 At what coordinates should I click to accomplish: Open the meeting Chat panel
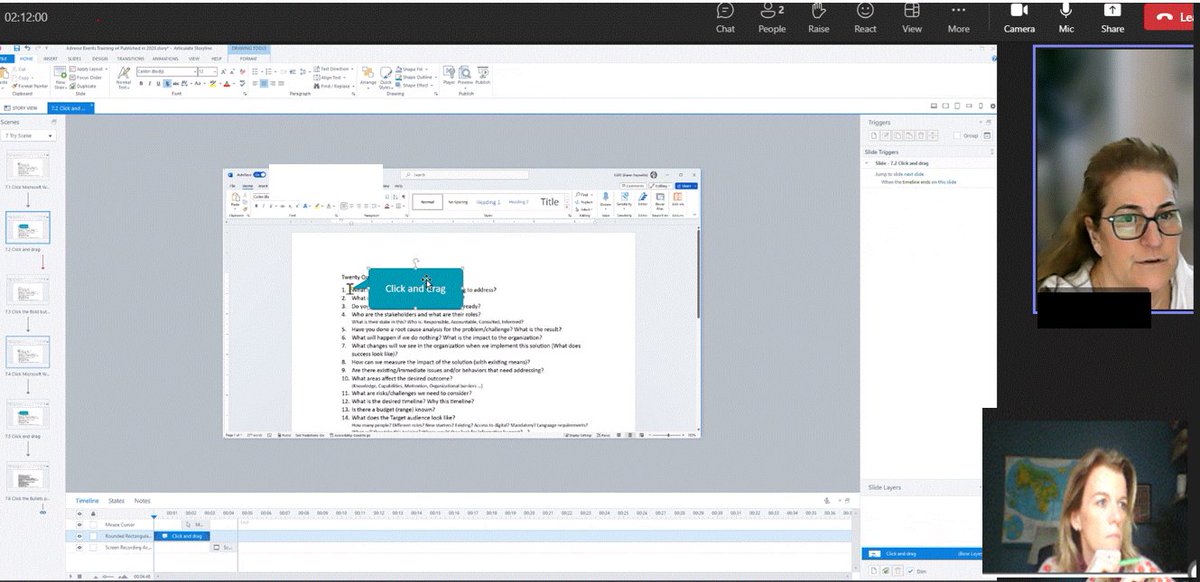coord(725,17)
